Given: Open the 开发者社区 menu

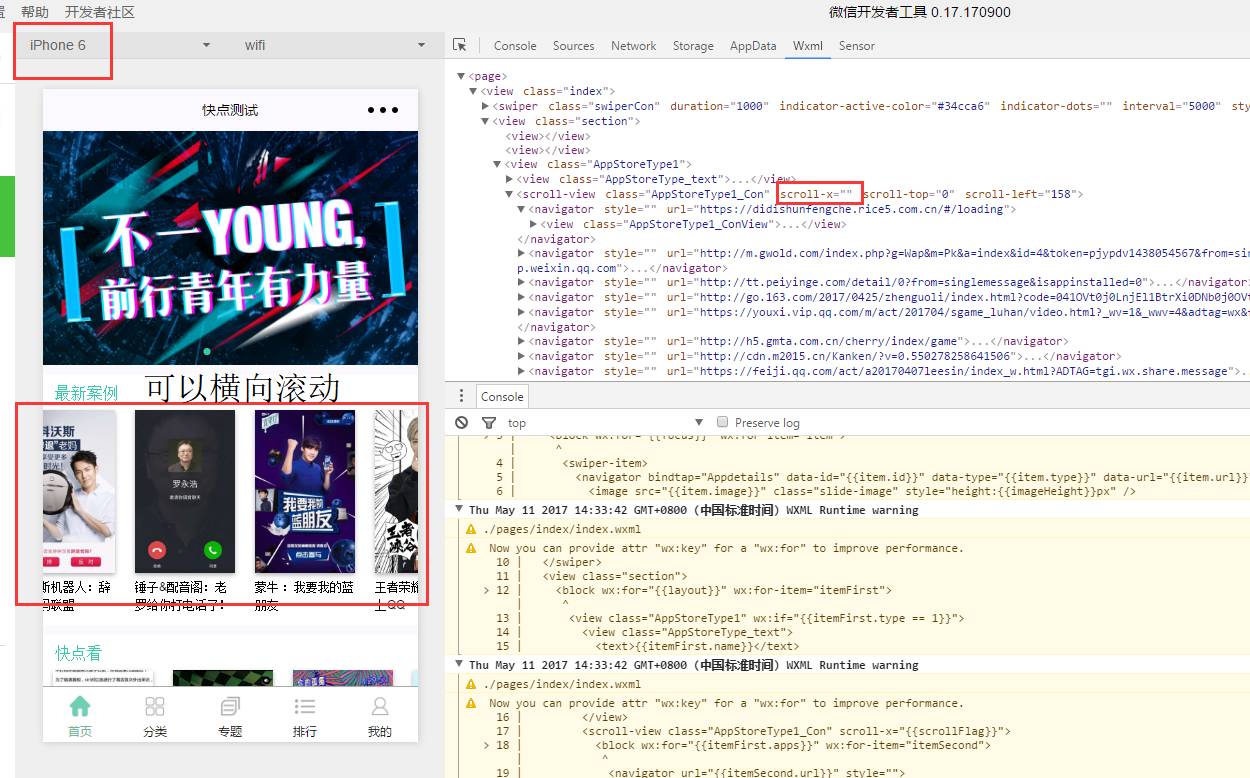Looking at the screenshot, I should pyautogui.click(x=99, y=12).
